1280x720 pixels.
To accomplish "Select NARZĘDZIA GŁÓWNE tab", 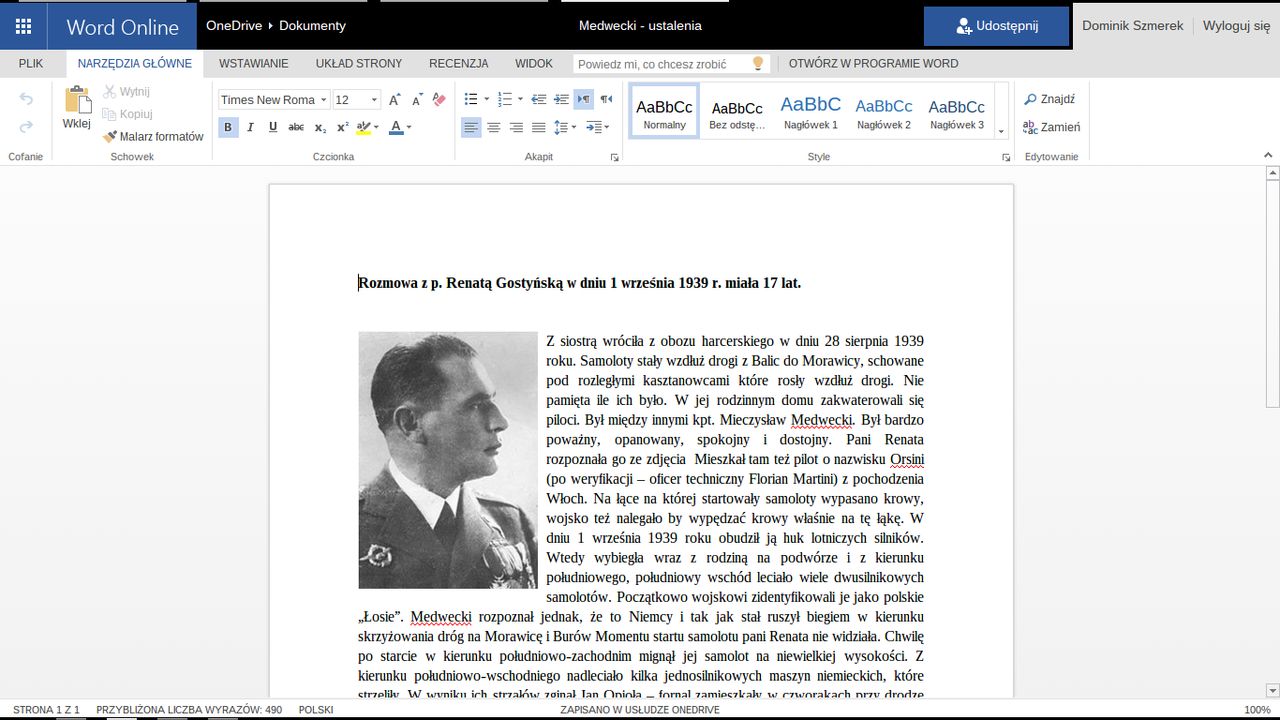I will coord(135,63).
